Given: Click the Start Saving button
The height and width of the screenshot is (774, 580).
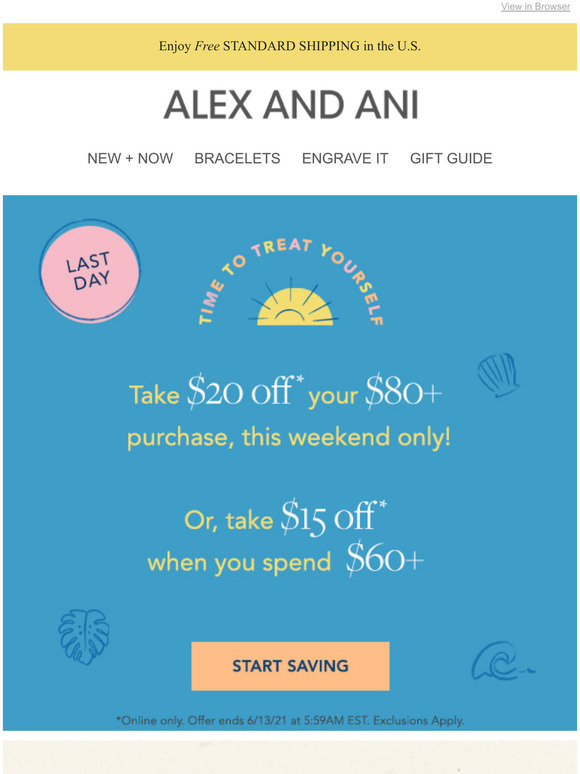Looking at the screenshot, I should click(x=290, y=666).
